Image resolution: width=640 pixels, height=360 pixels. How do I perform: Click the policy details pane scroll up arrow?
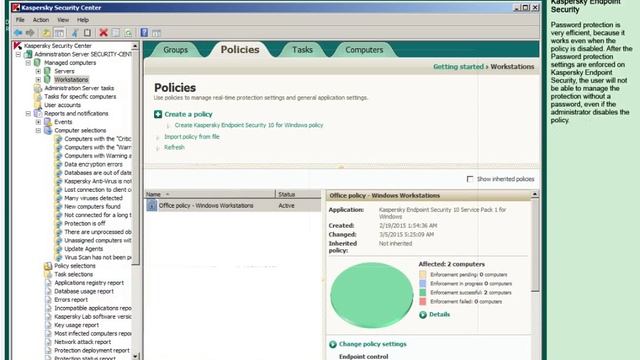(535, 195)
